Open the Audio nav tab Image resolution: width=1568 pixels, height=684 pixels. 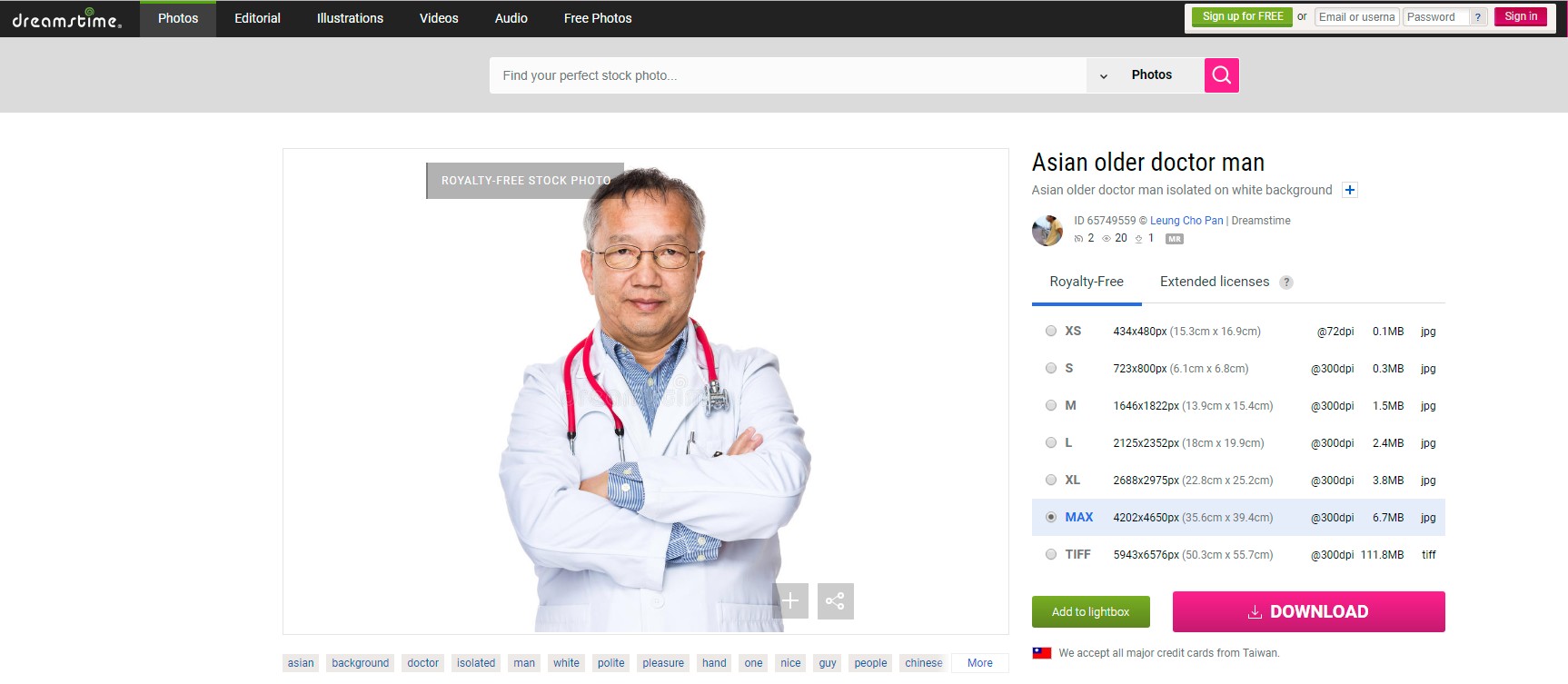click(511, 18)
